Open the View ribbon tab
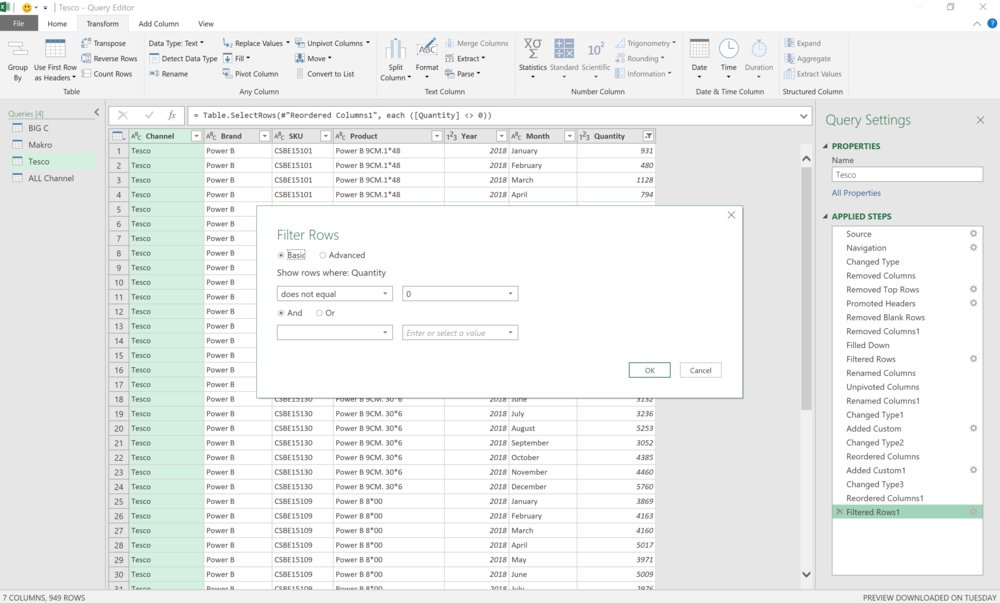 tap(206, 24)
